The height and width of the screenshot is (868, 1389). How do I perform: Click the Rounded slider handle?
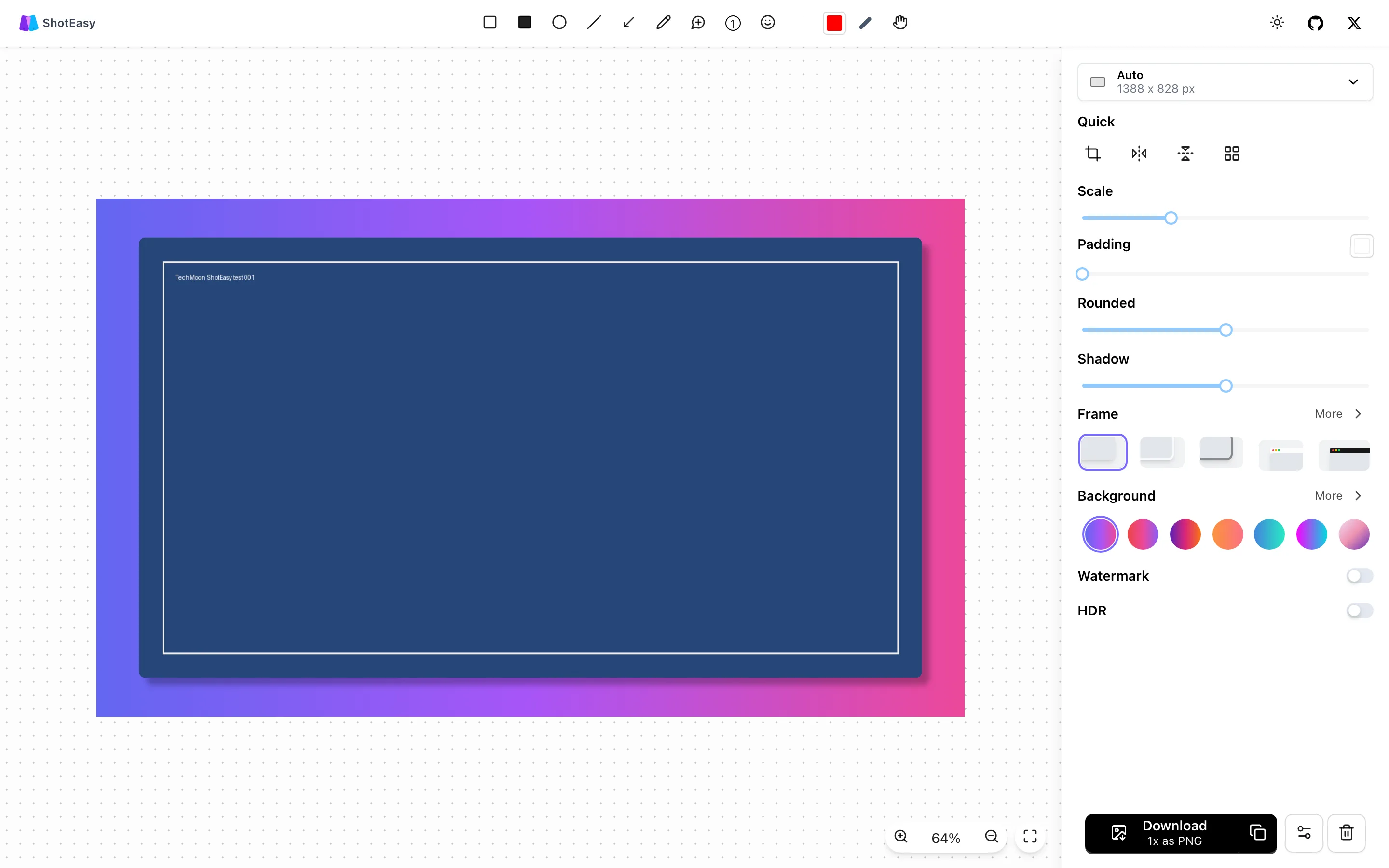(1226, 330)
